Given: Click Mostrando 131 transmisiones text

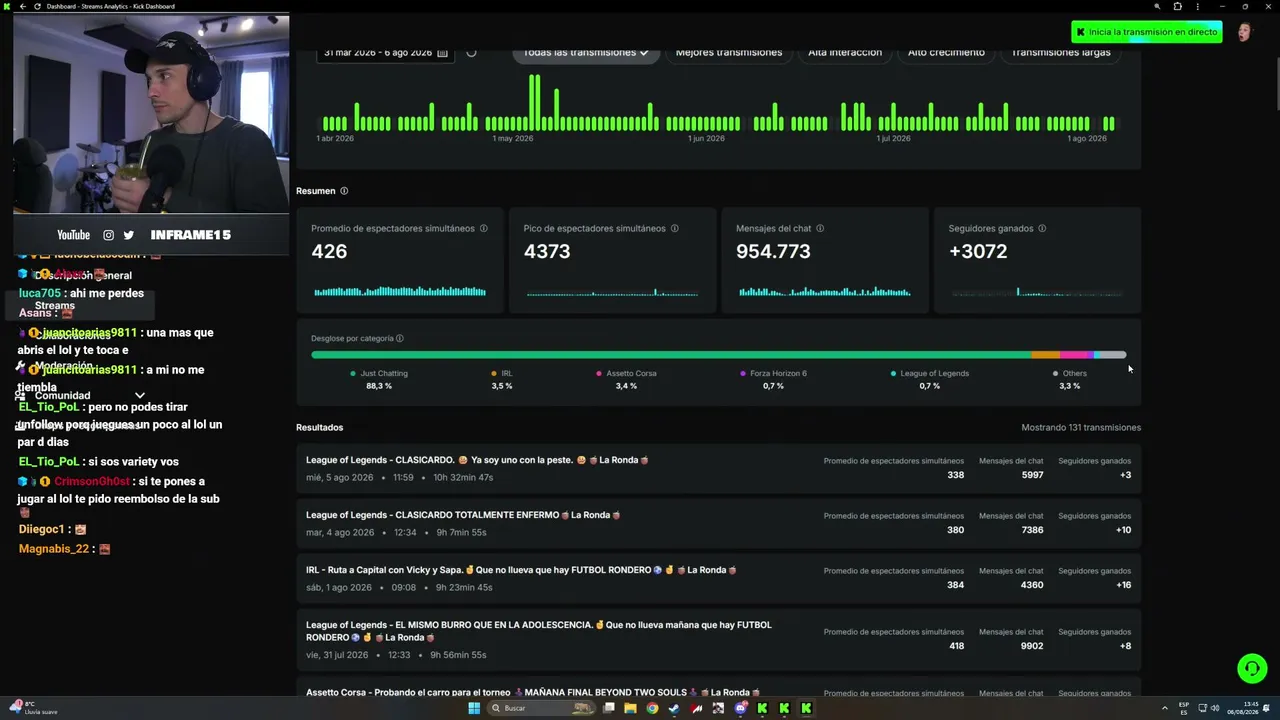Looking at the screenshot, I should [x=1081, y=428].
